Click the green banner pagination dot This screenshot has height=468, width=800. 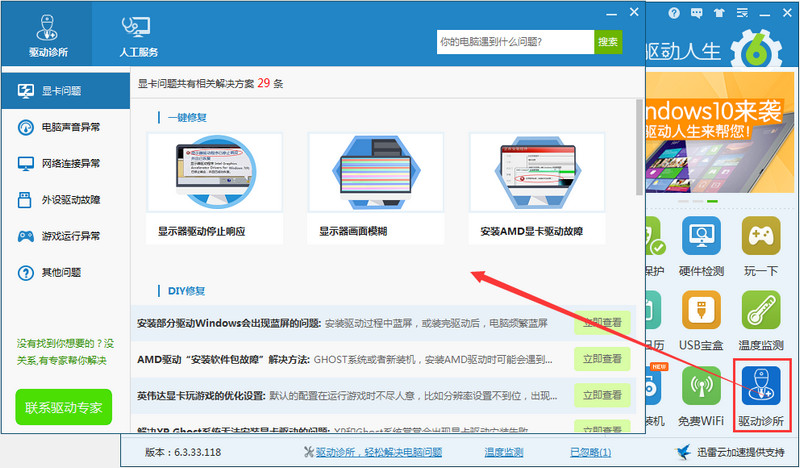[712, 201]
